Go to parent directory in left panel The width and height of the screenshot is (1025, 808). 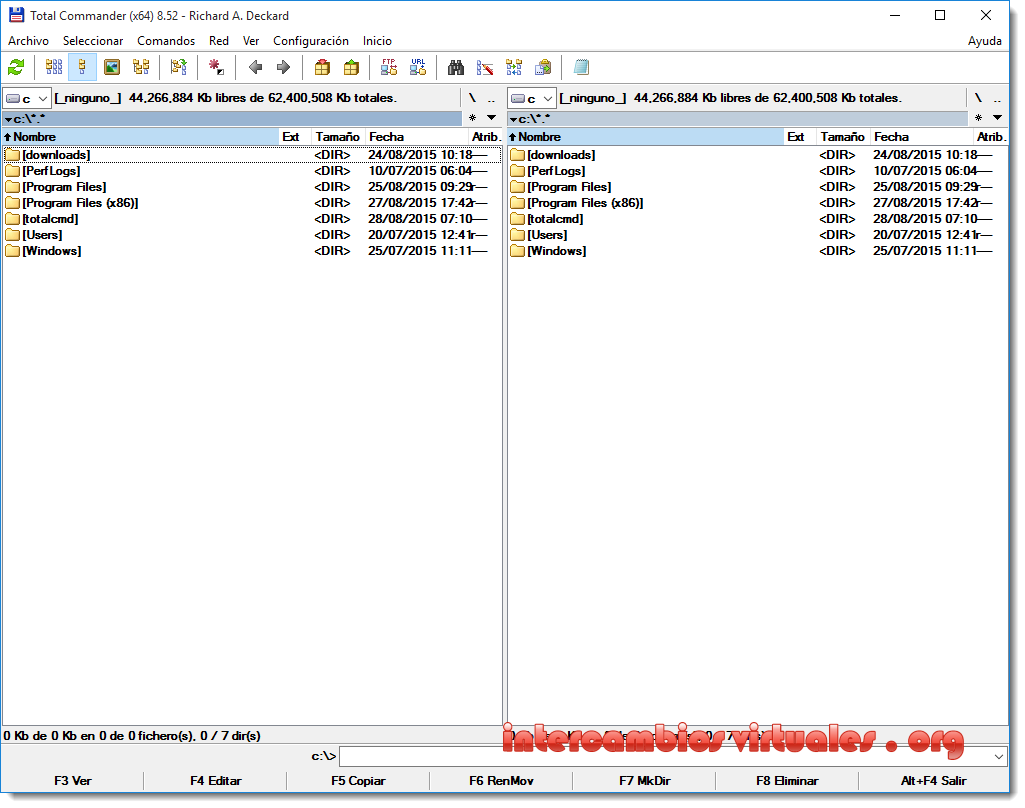pyautogui.click(x=491, y=98)
